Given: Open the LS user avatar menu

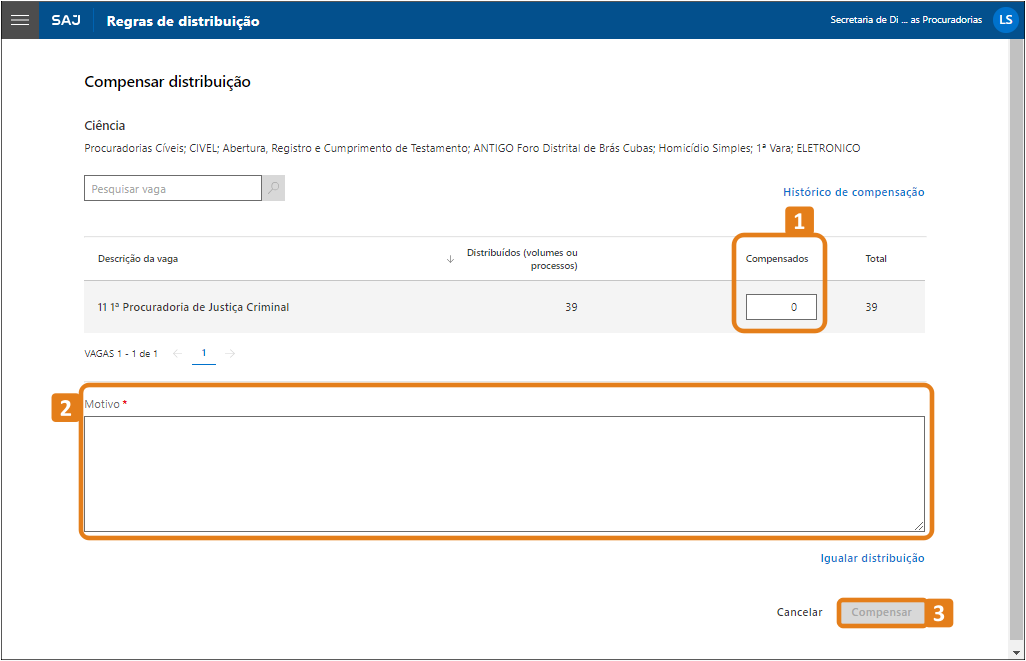Looking at the screenshot, I should point(1005,20).
